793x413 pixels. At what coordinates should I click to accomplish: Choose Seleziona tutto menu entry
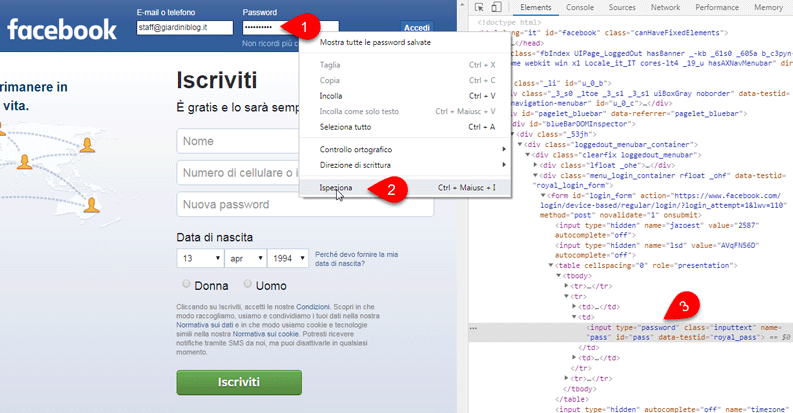click(405, 127)
